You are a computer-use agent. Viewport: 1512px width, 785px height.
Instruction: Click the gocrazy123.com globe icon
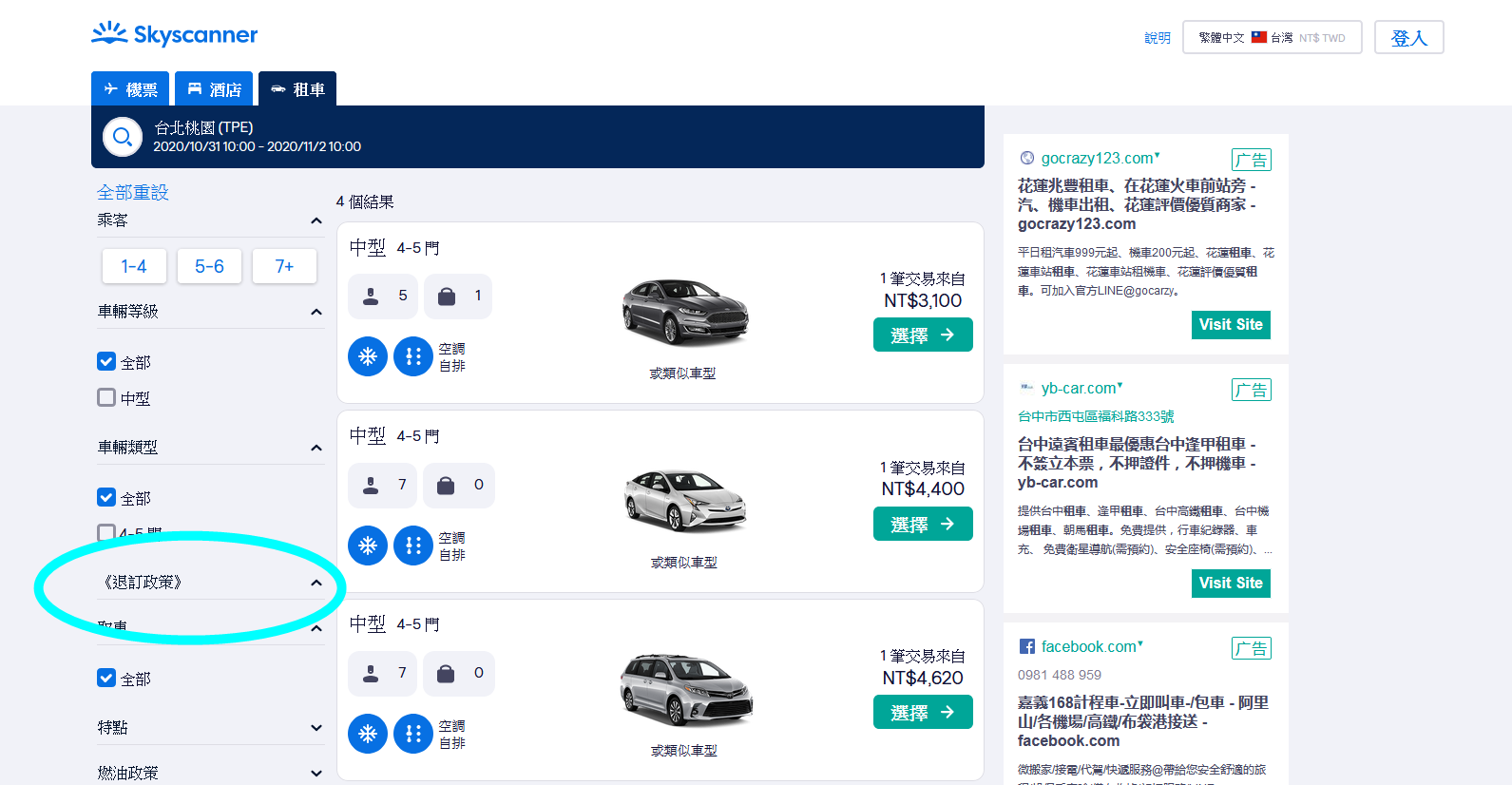click(x=1027, y=158)
